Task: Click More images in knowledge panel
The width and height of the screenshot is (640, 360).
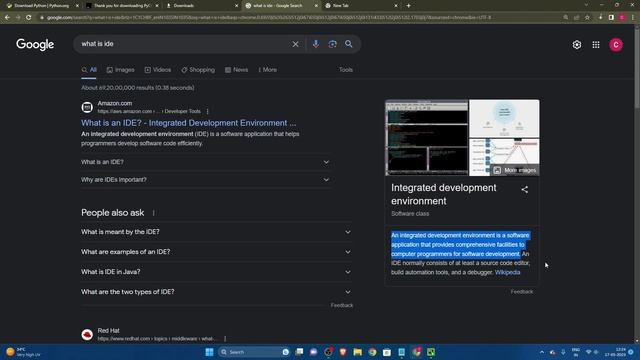Action: coord(515,170)
